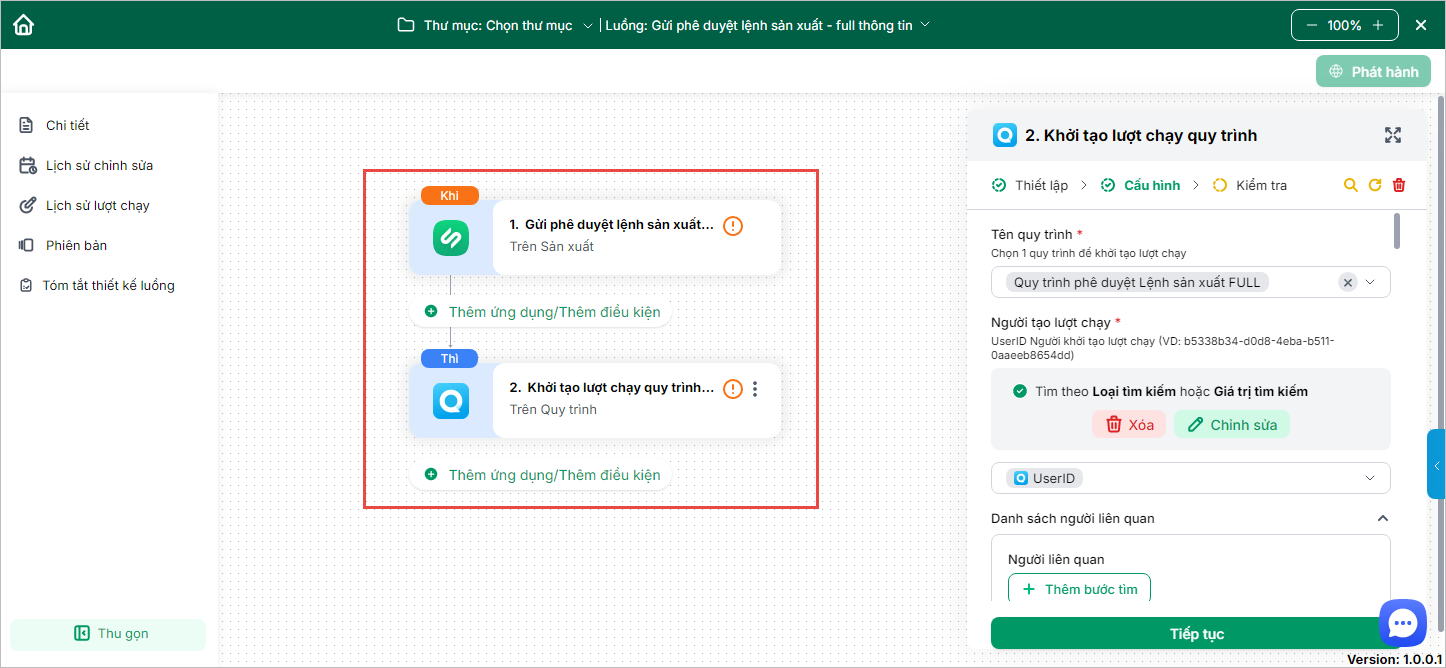
Task: Click first Thêm ứng dụng/Thêm điều kiện
Action: (541, 312)
